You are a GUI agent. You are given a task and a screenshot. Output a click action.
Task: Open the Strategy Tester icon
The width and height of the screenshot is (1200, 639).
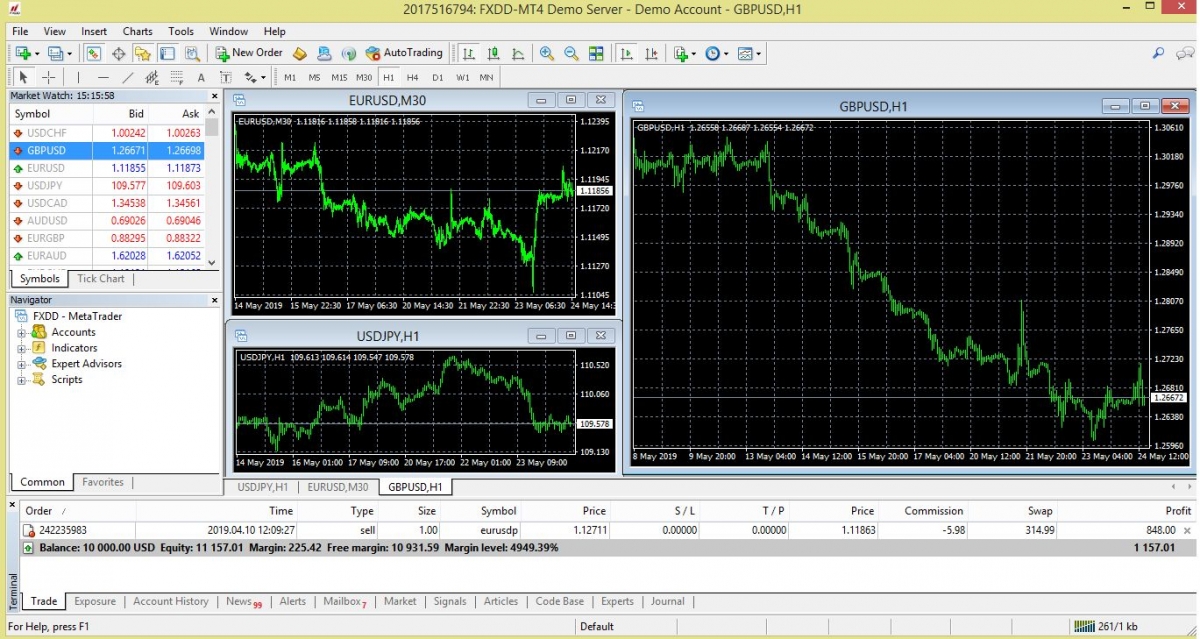click(191, 53)
